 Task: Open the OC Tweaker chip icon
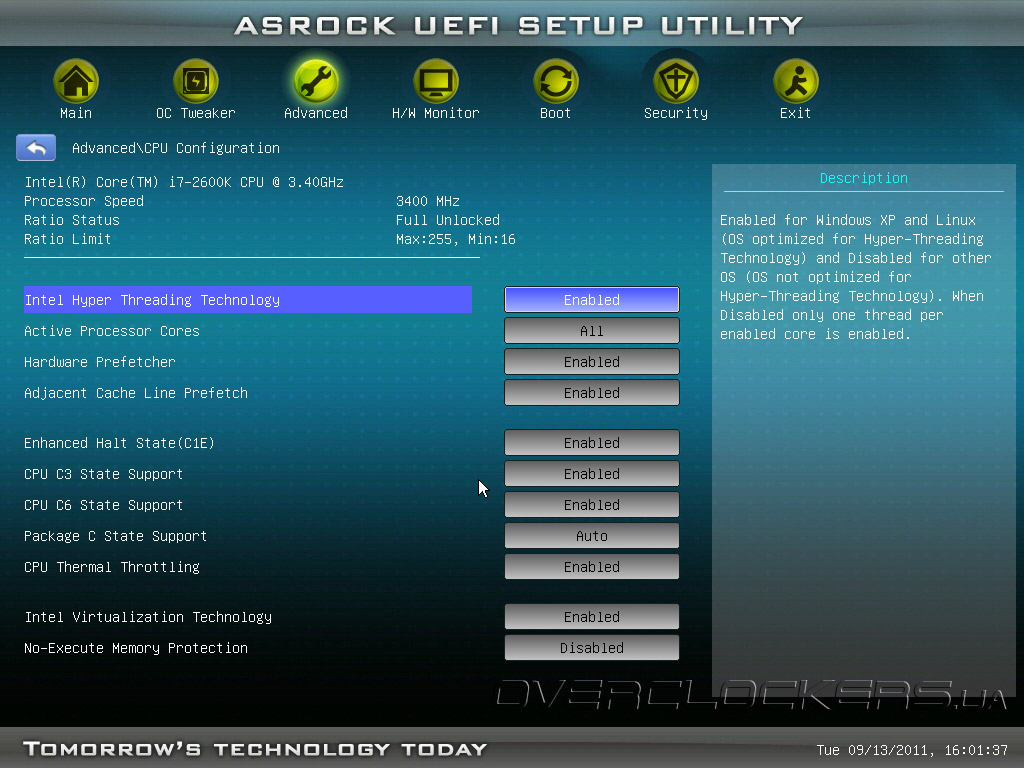pos(195,81)
